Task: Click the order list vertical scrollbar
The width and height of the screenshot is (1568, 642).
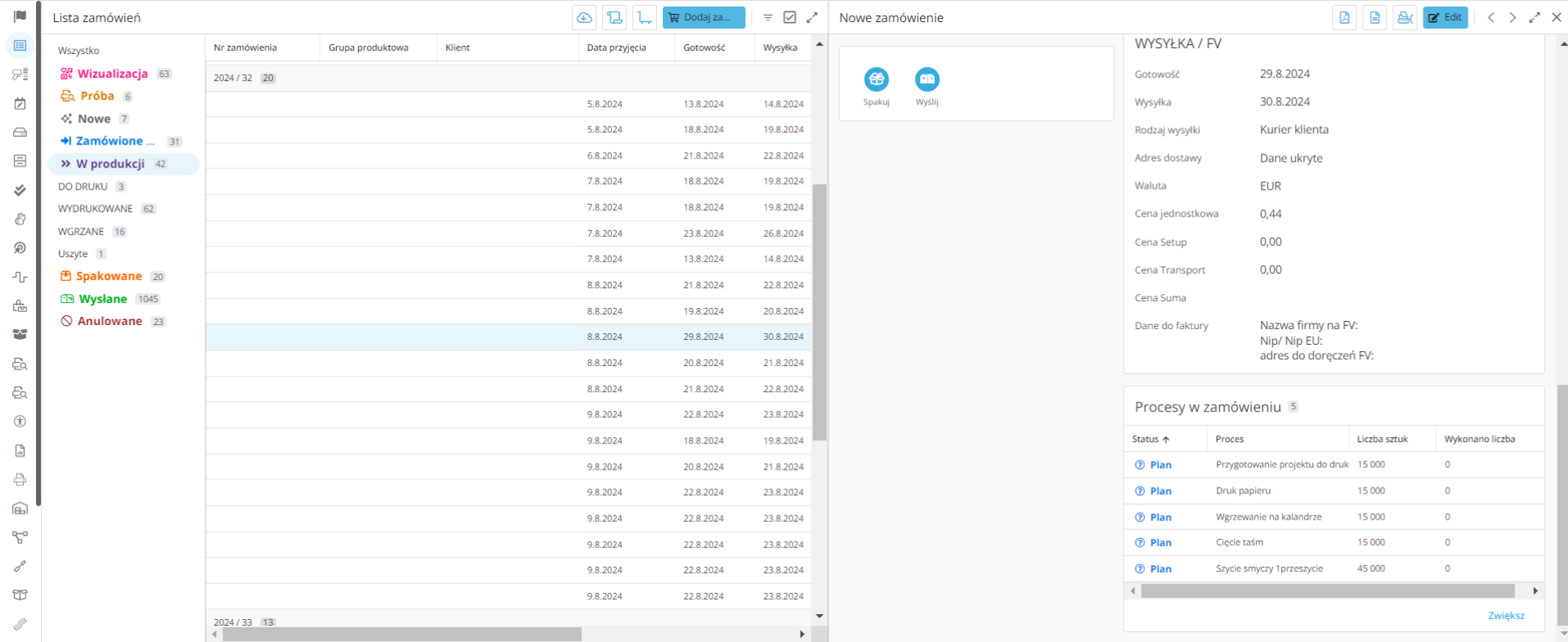Action: click(x=820, y=310)
